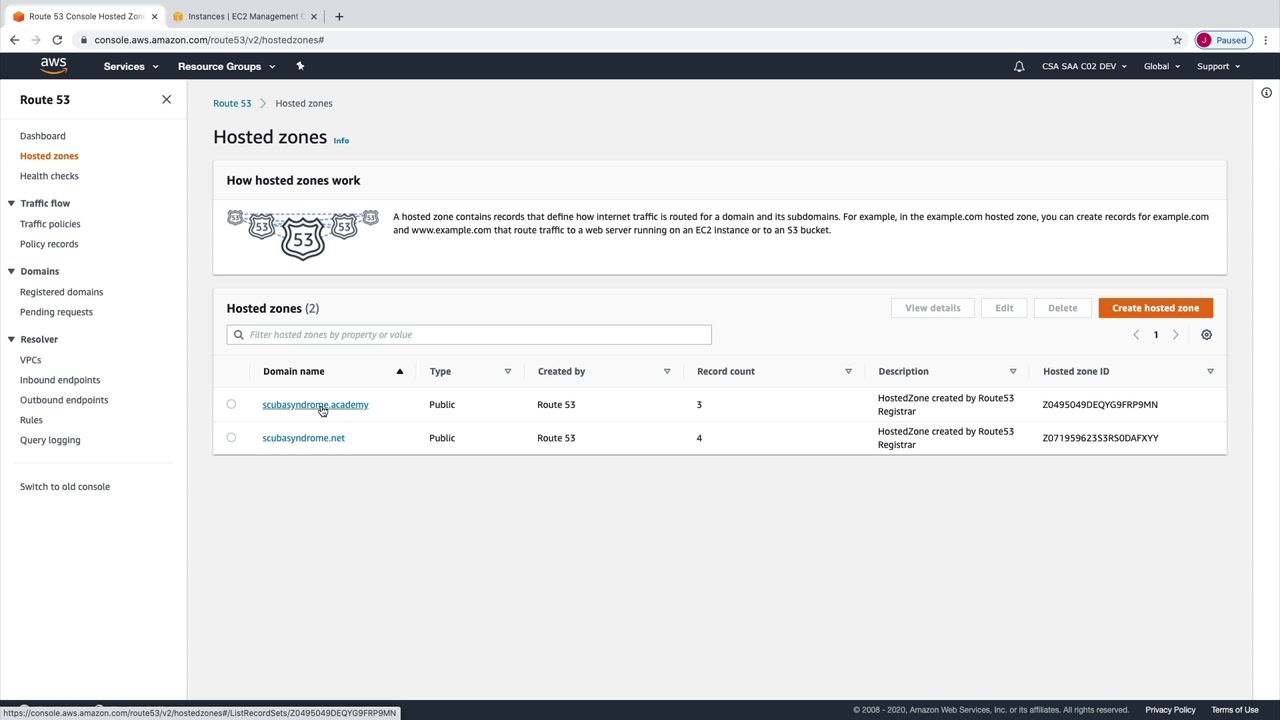1280x720 pixels.
Task: Go to Health checks in the sidebar
Action: 49,176
